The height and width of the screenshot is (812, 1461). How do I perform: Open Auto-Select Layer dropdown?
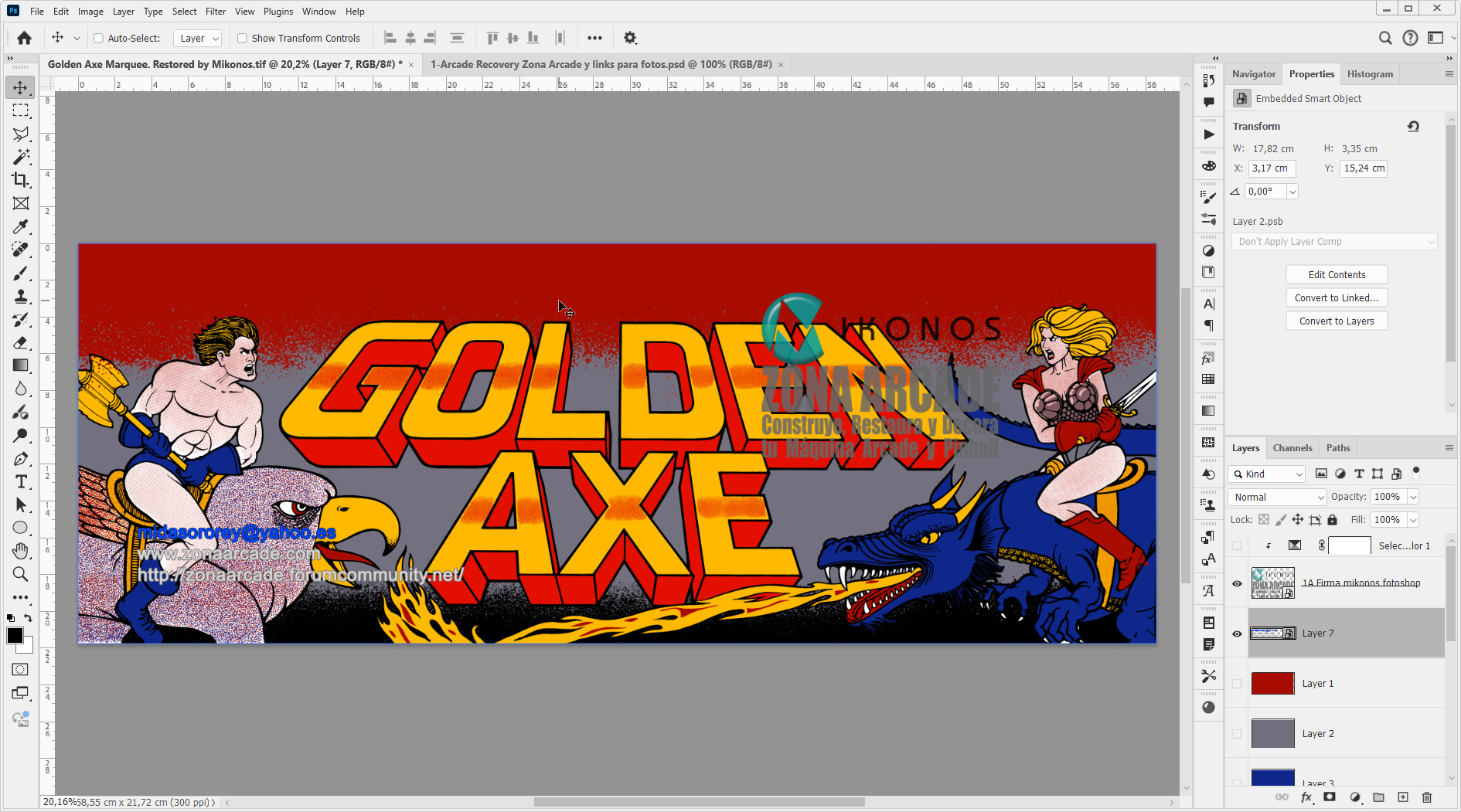click(197, 38)
